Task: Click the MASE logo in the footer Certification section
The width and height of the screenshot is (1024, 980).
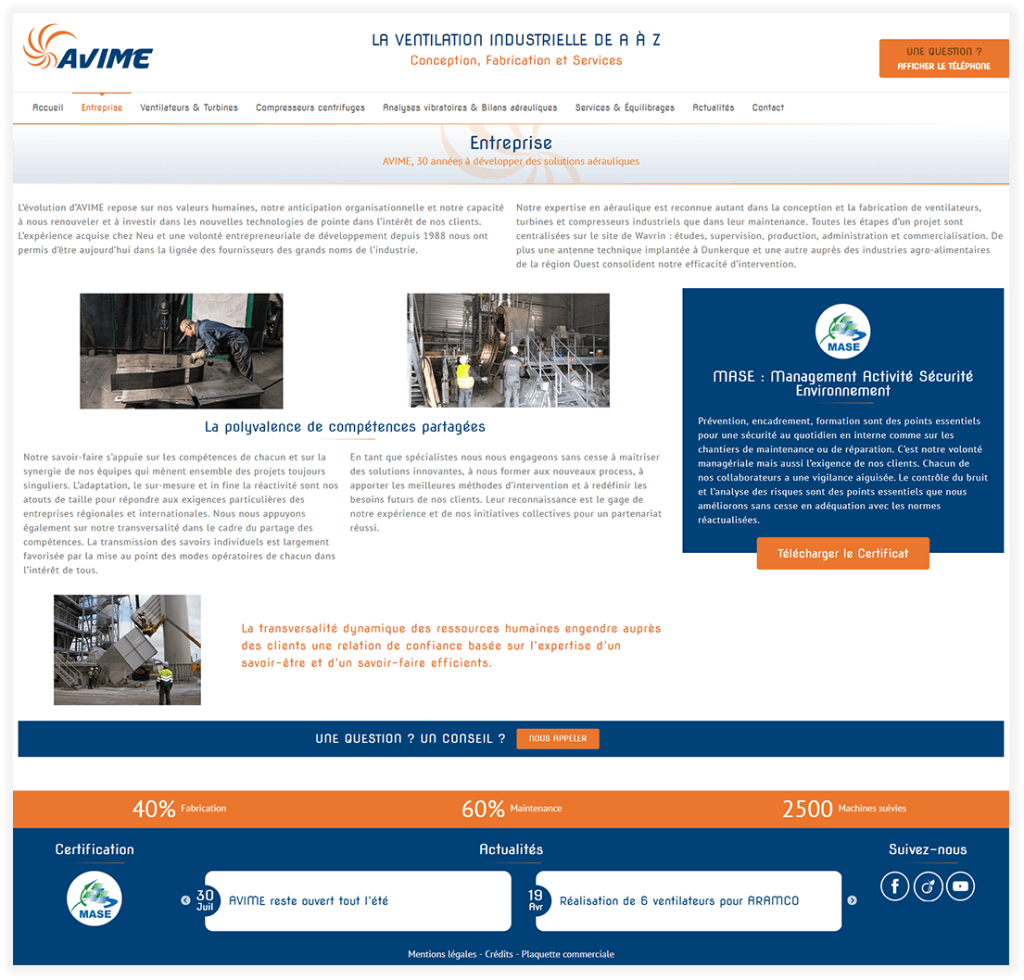Action: pyautogui.click(x=94, y=898)
